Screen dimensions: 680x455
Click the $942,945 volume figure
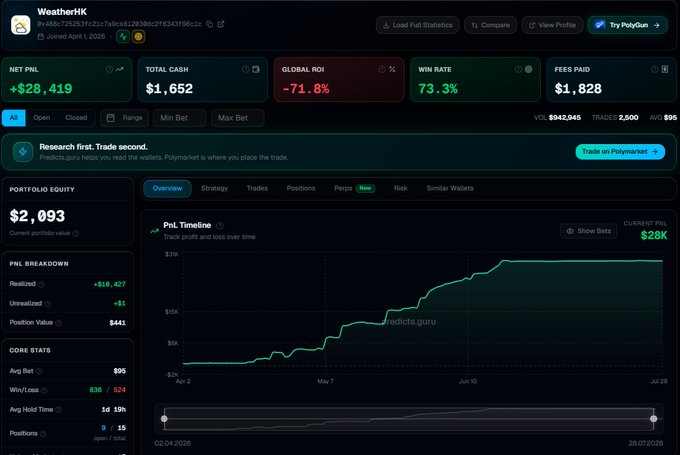565,118
